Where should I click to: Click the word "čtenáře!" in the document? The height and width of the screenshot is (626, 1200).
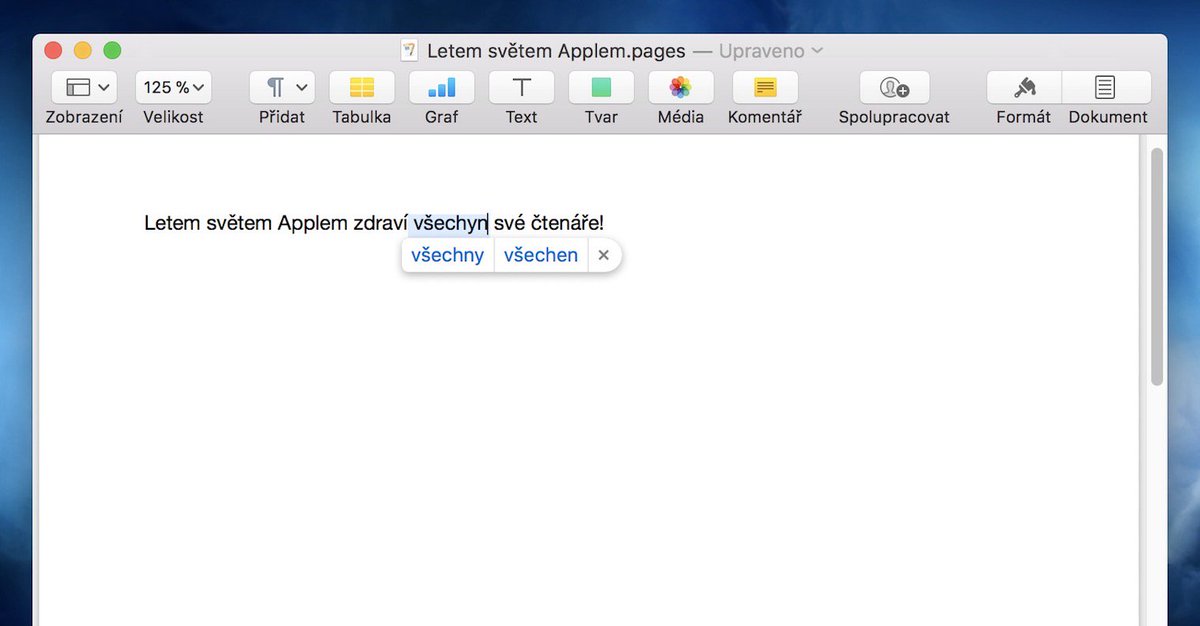point(568,223)
